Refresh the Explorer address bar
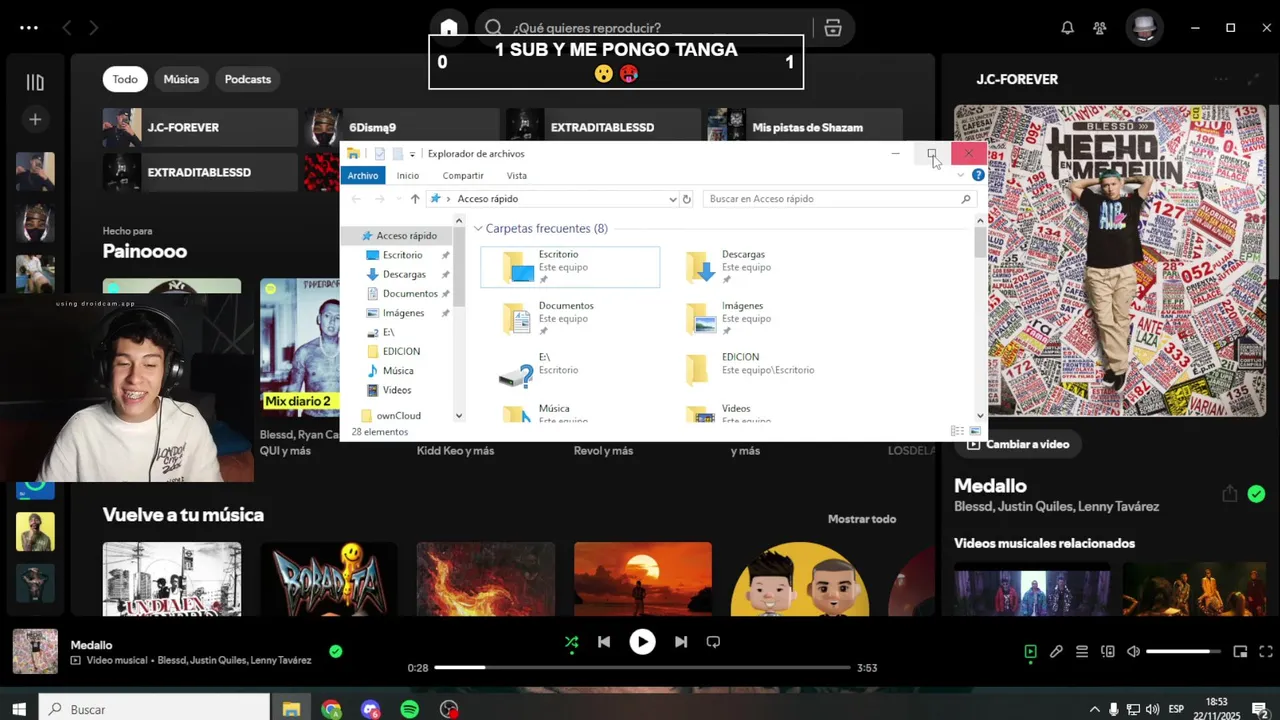This screenshot has width=1280, height=720. coord(686,199)
